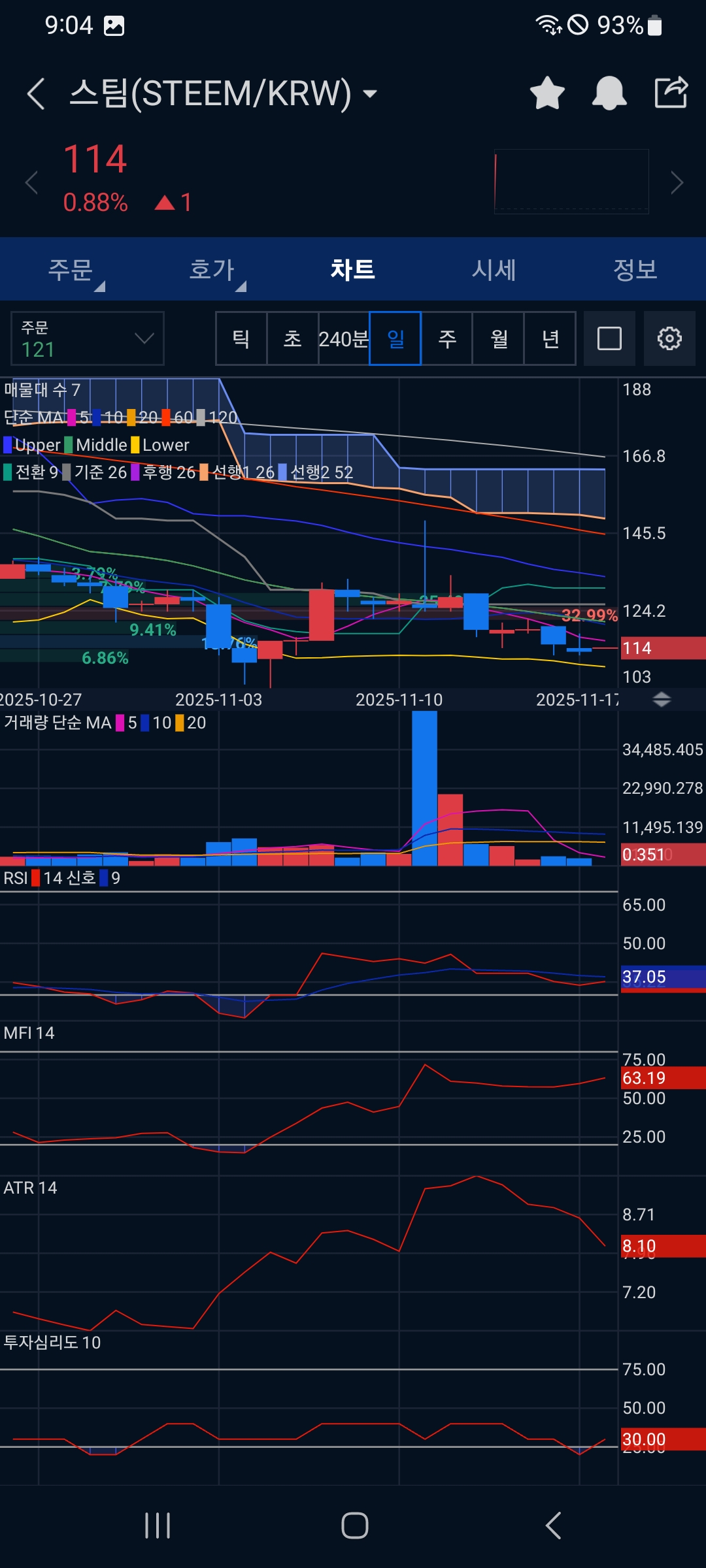Image resolution: width=706 pixels, height=1568 pixels.
Task: Tap the 전환 9 Ichimoku legend
Action: [31, 472]
